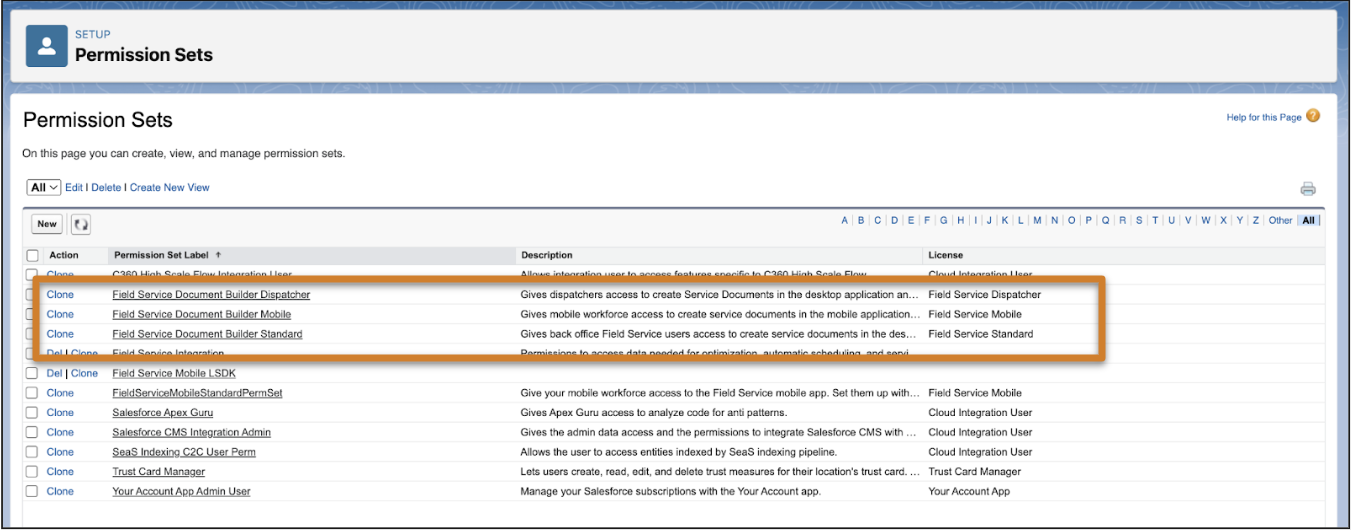The width and height of the screenshot is (1352, 530).
Task: Click the Trust Card Manager license cell
Action: (975, 471)
